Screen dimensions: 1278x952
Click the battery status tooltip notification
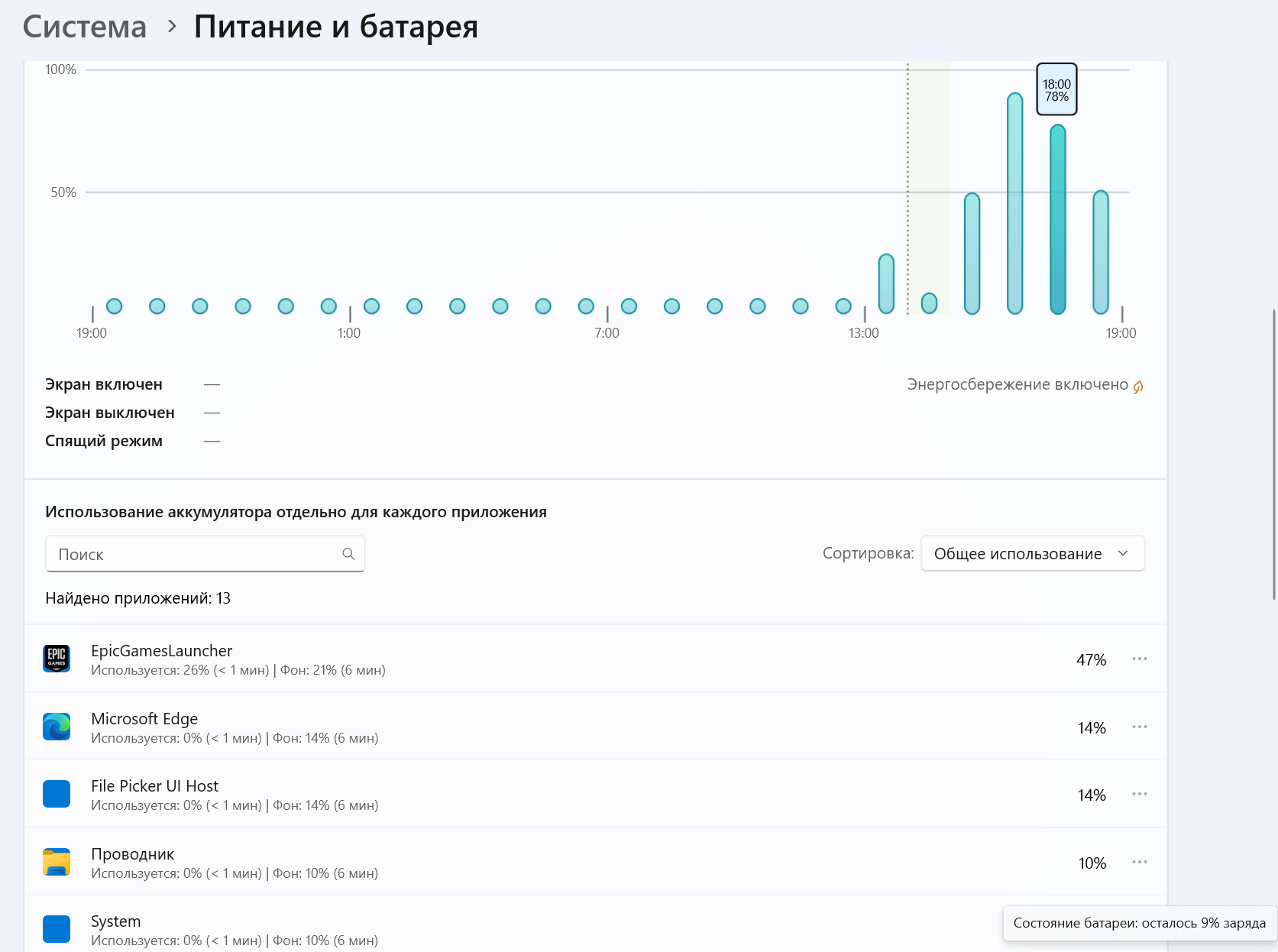[x=1139, y=923]
